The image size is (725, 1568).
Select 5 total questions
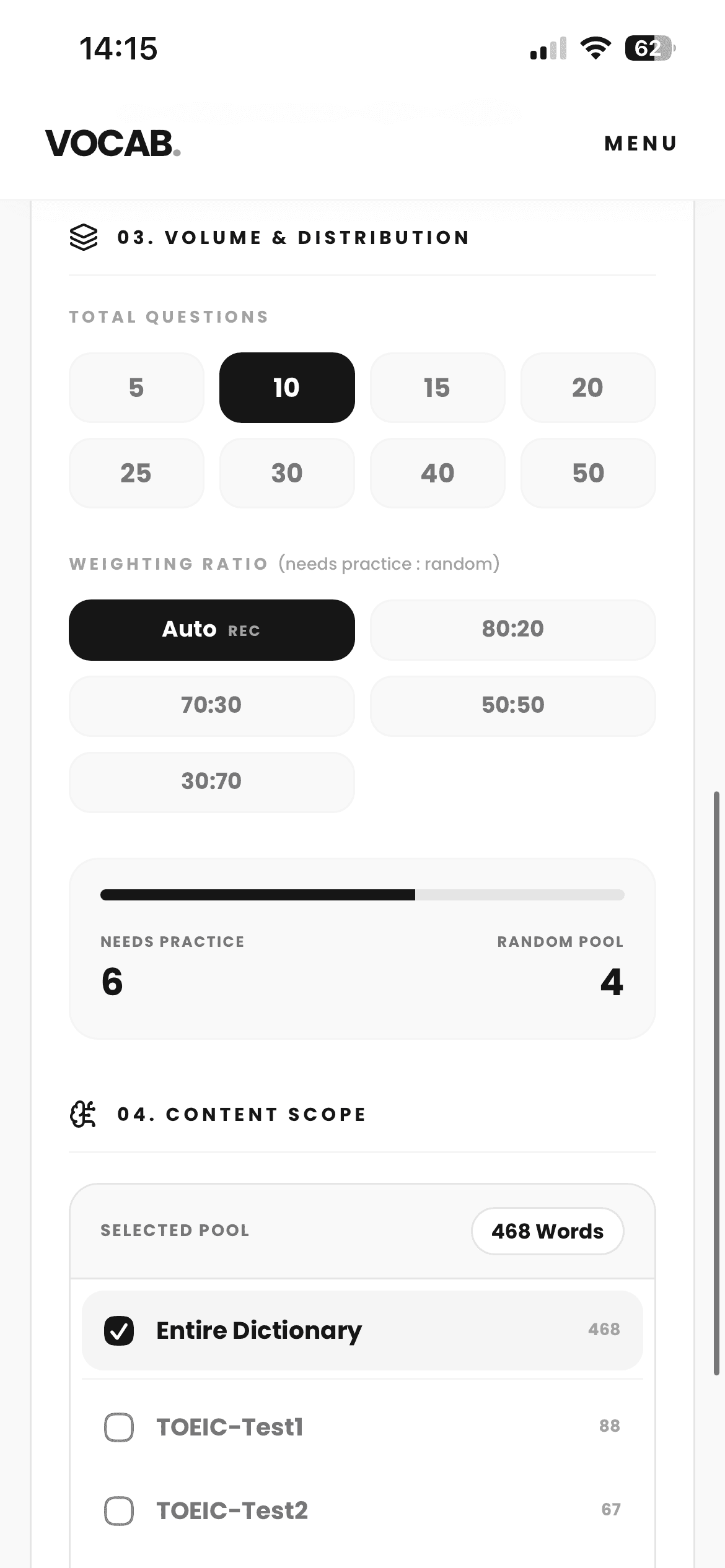136,388
